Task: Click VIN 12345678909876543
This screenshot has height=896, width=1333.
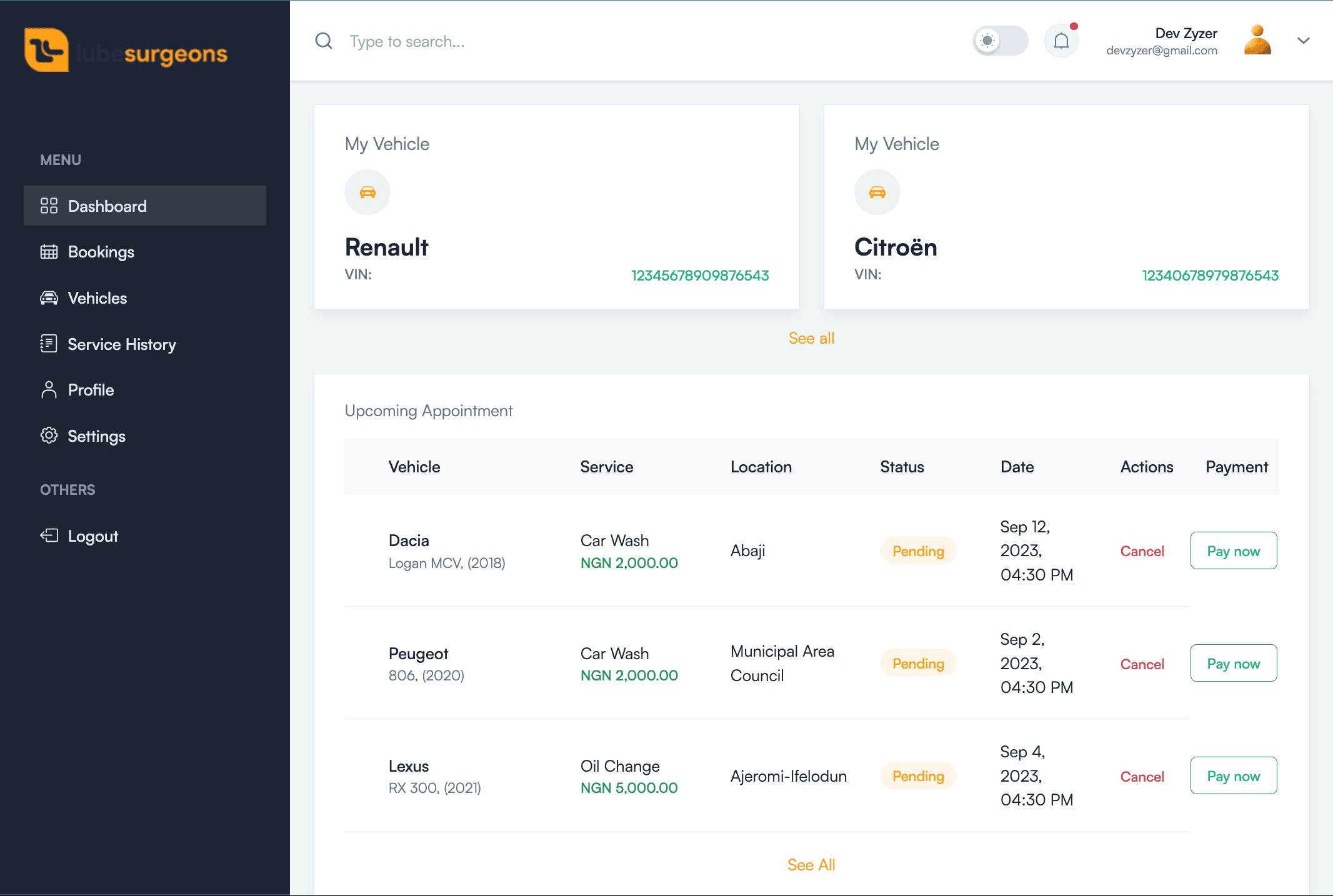Action: click(700, 276)
